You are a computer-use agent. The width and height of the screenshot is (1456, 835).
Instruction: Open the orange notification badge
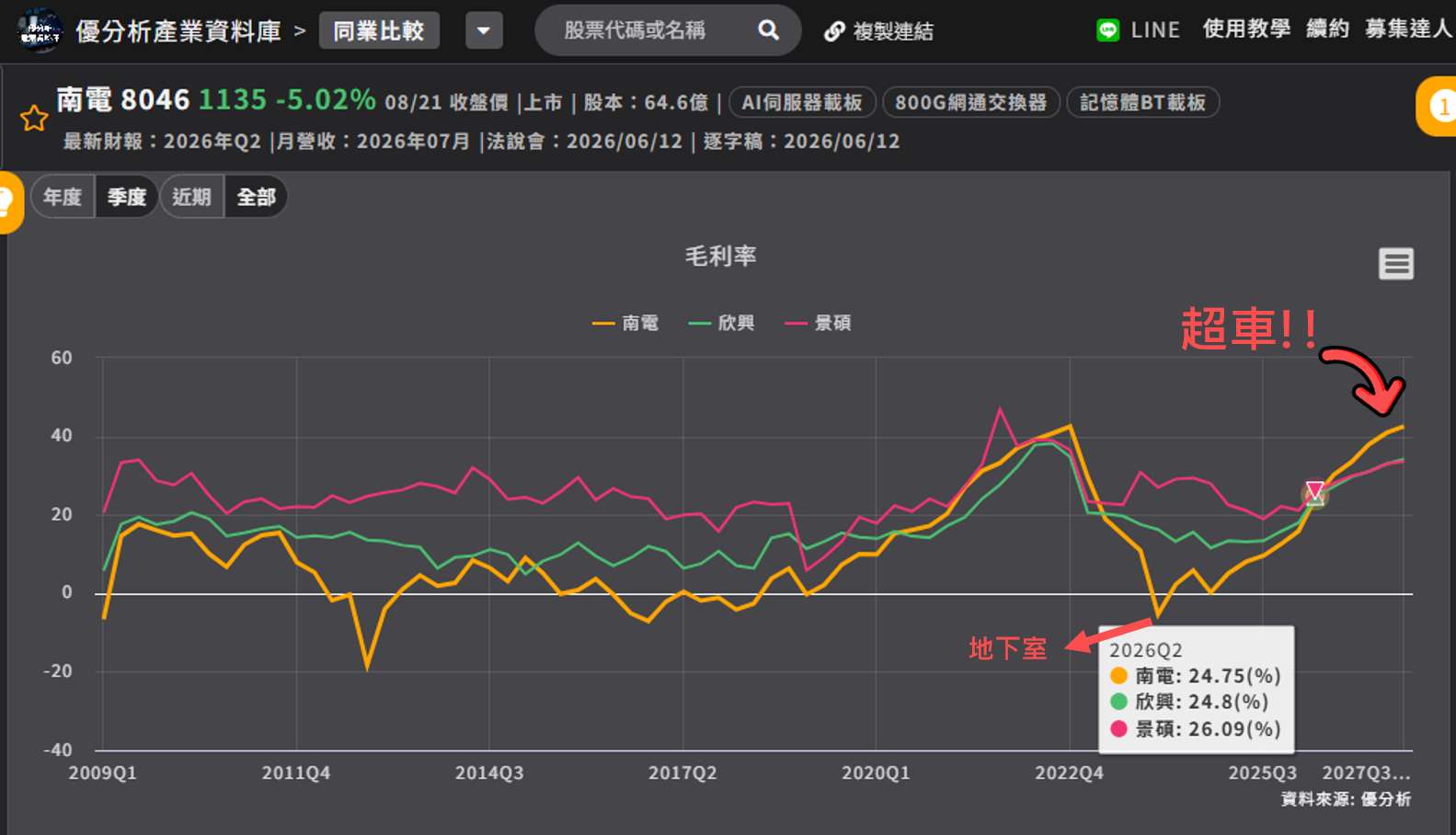pos(1438,107)
